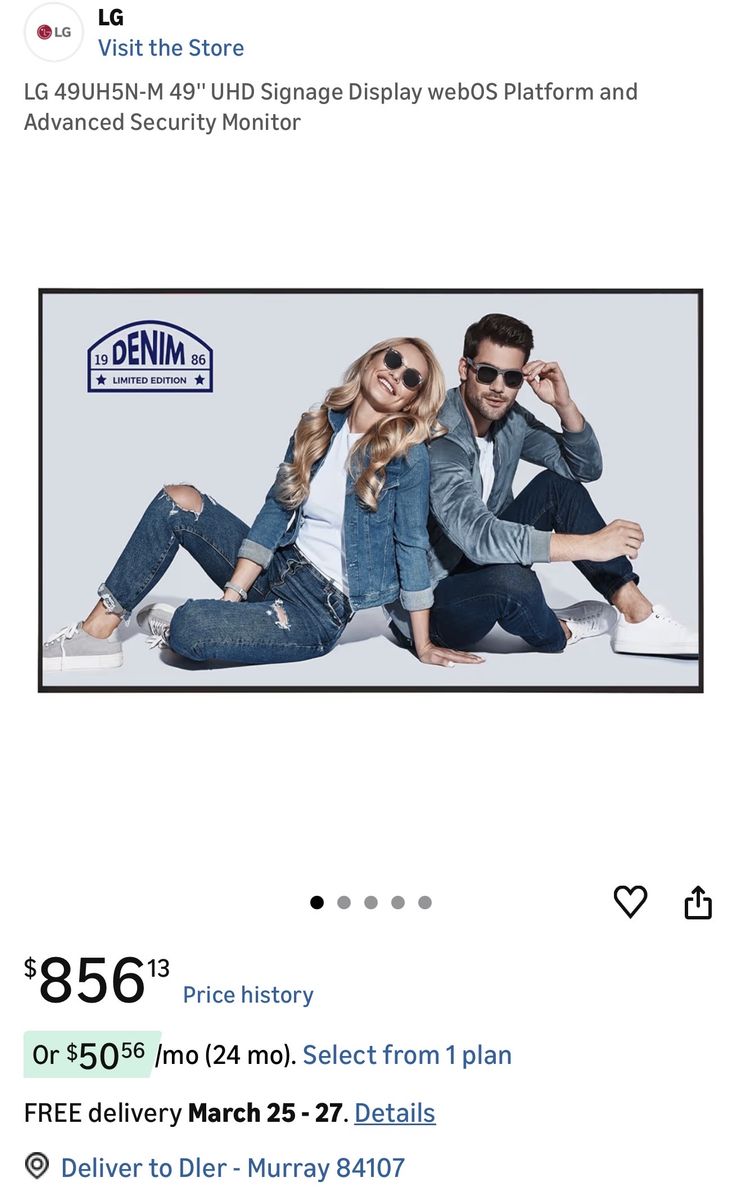This screenshot has width=742, height=1200.
Task: Tap the FREE delivery March 25 - 27 text
Action: (186, 1113)
